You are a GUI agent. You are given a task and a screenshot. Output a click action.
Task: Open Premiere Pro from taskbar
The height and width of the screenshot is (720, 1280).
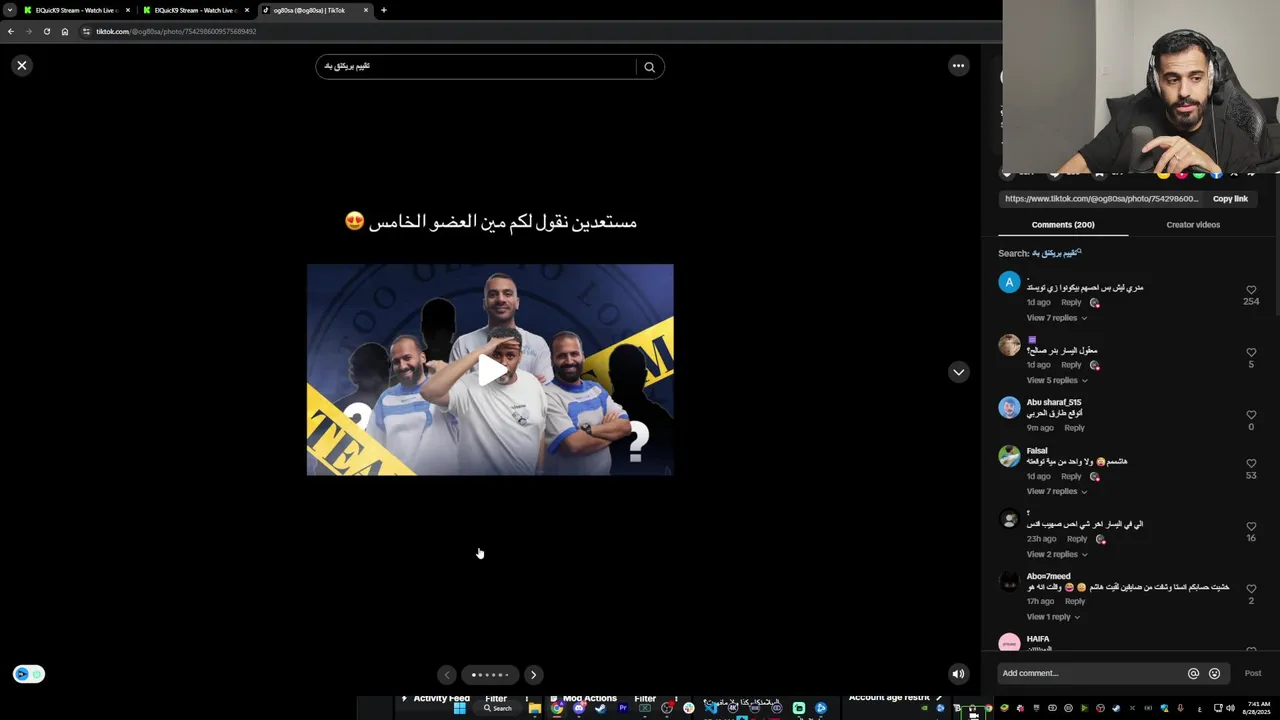623,708
